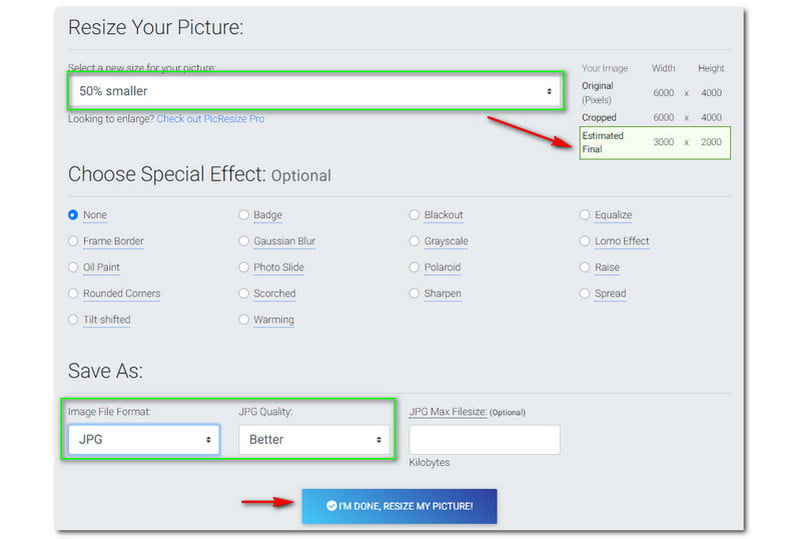Open the picture size dropdown showing 50% smaller
The image size is (800, 539).
pyautogui.click(x=310, y=91)
